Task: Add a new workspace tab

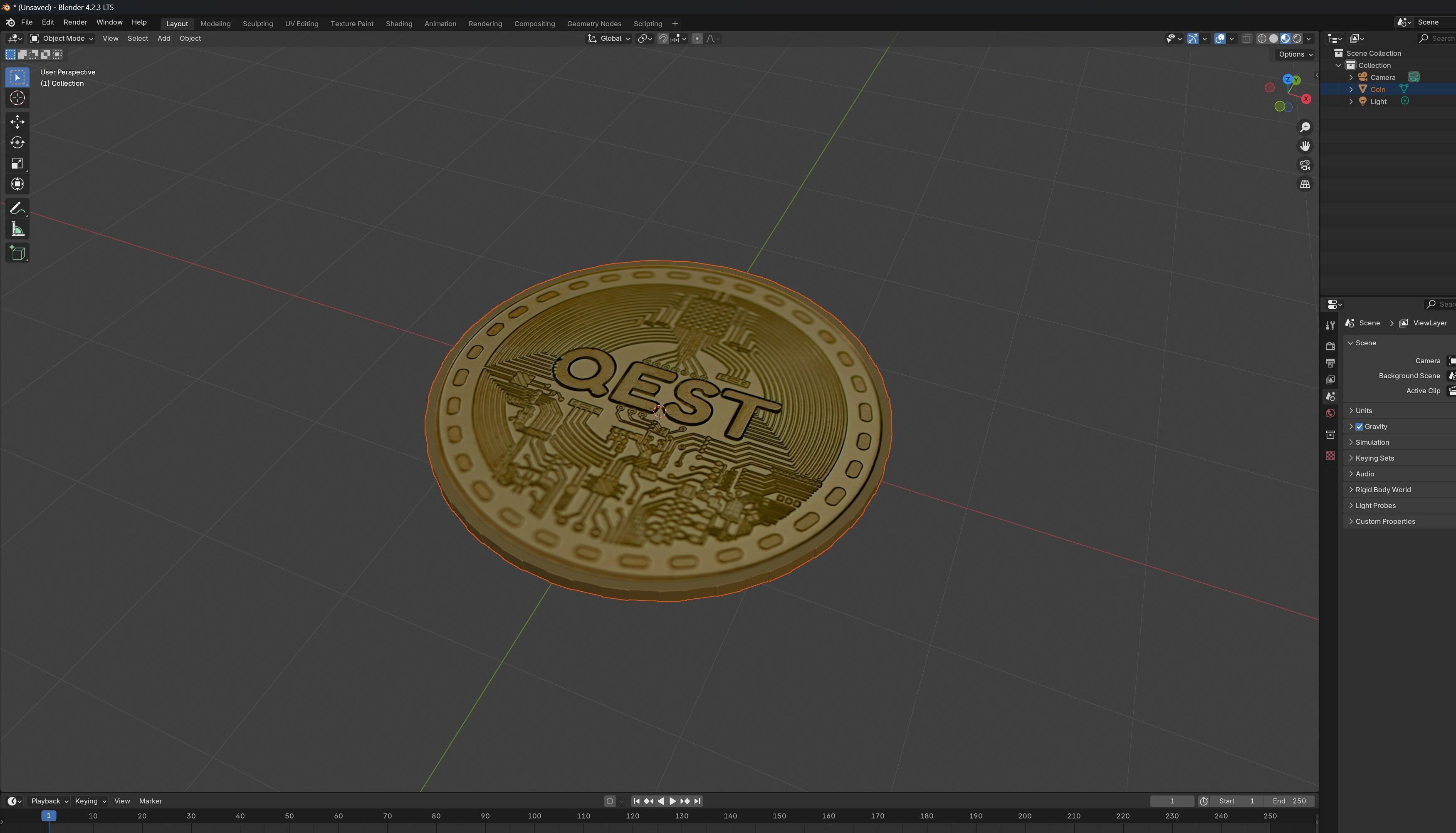Action: click(x=675, y=23)
